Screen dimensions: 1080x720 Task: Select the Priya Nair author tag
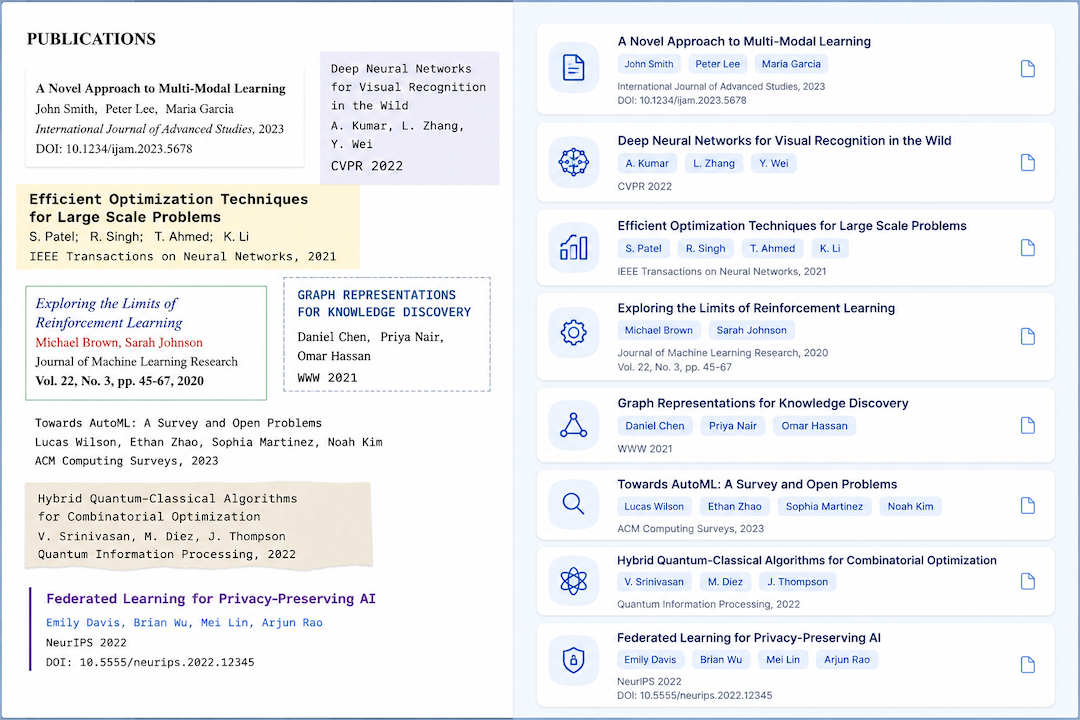(x=733, y=426)
